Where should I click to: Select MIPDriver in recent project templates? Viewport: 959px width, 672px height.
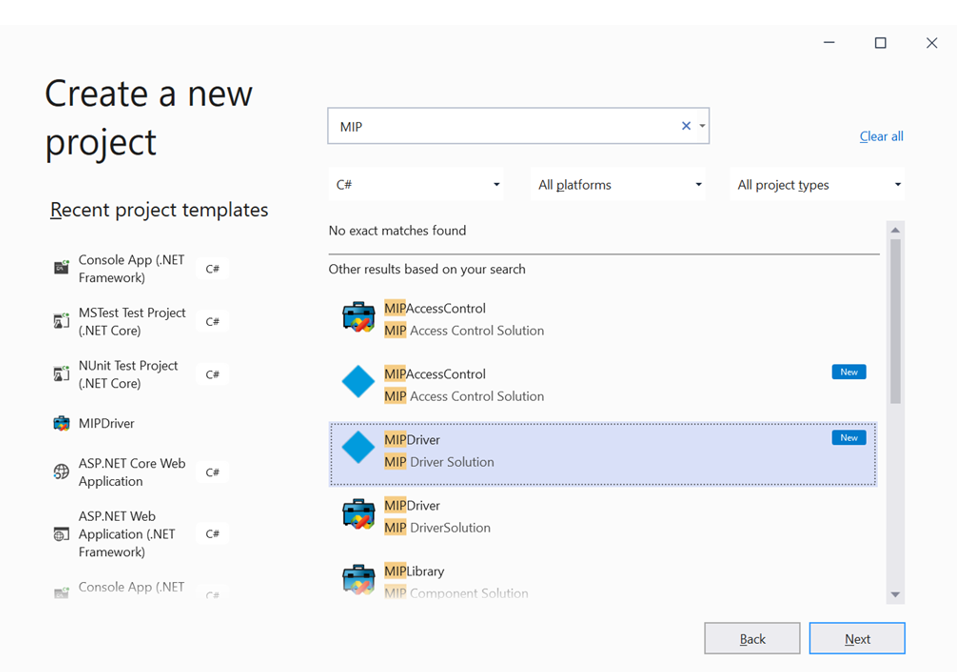pos(141,423)
